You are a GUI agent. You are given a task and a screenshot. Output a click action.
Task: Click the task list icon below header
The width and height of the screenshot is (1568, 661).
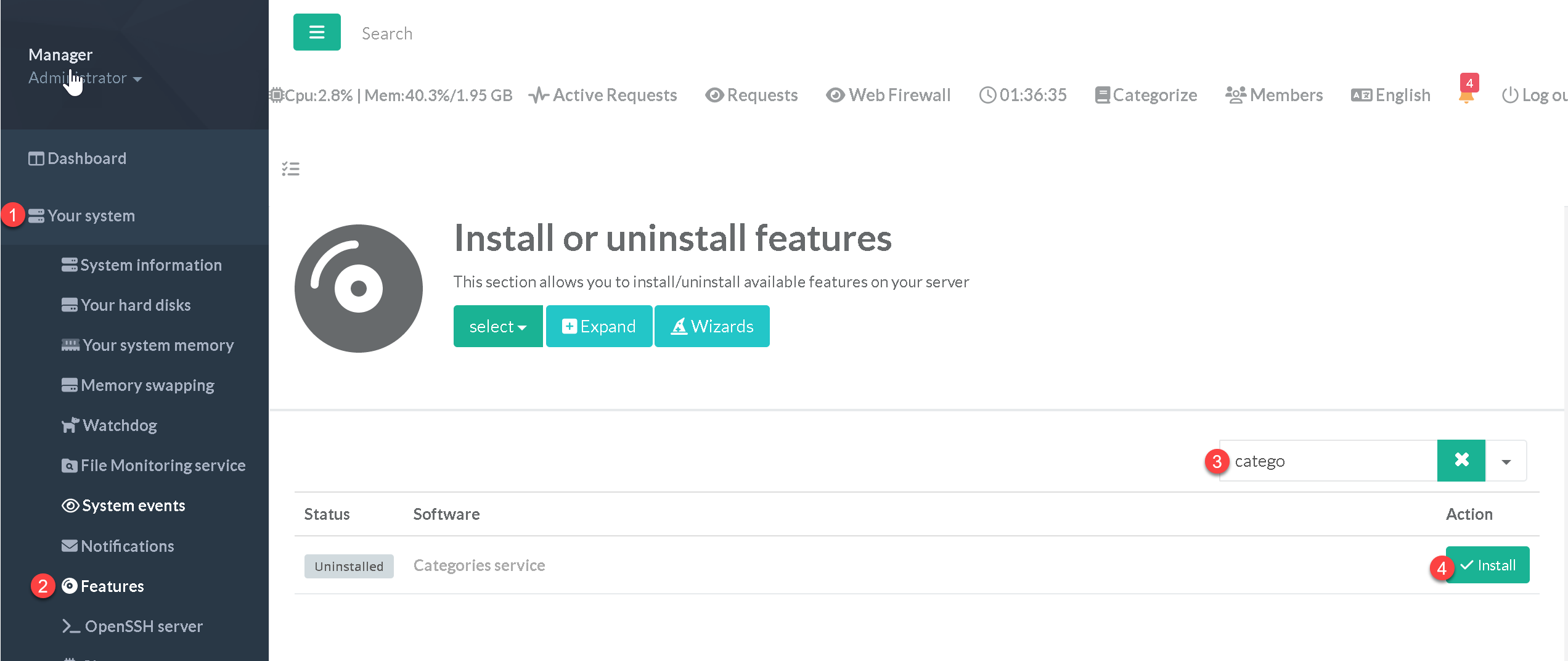290,169
